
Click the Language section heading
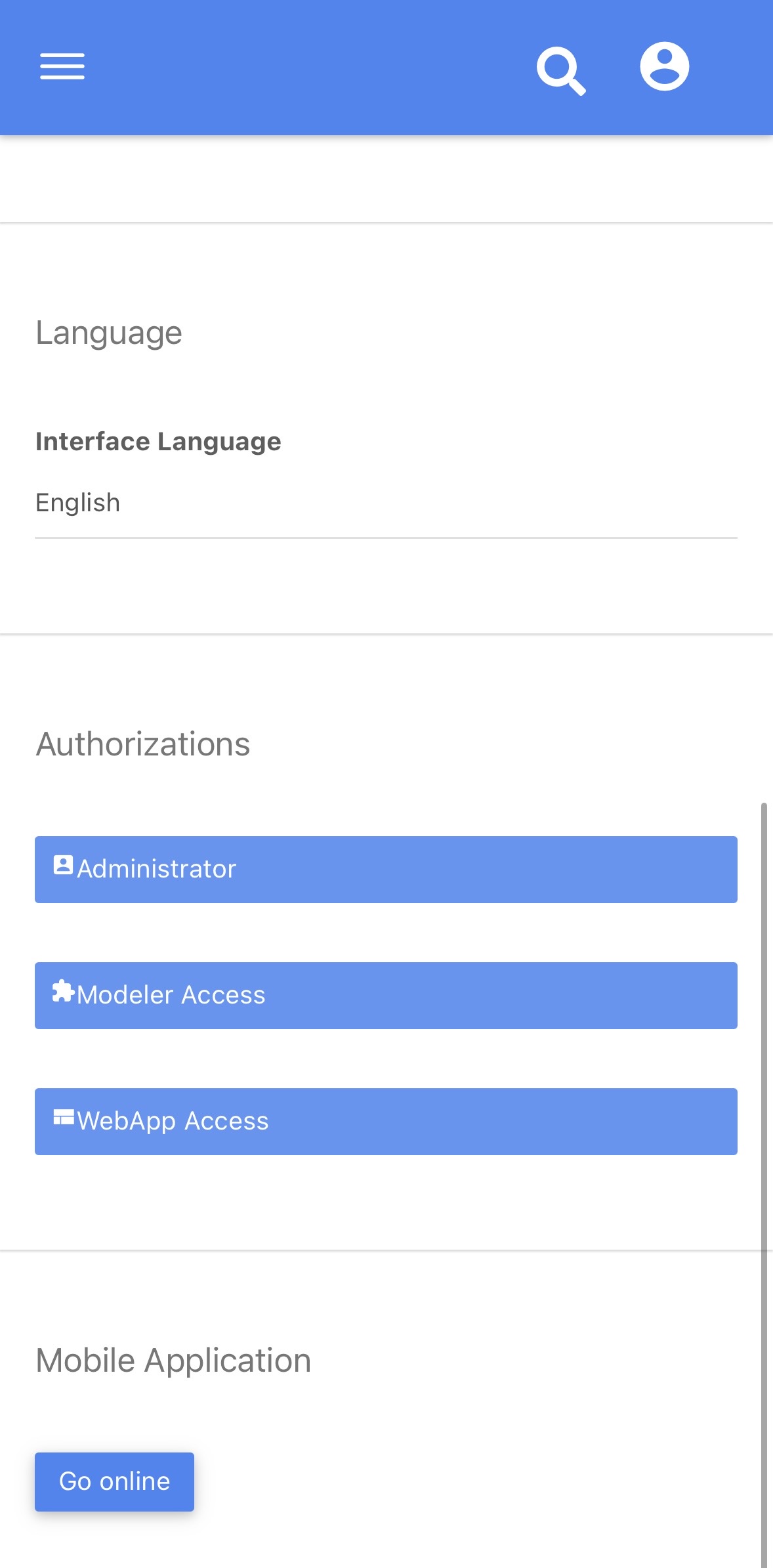pyautogui.click(x=109, y=333)
